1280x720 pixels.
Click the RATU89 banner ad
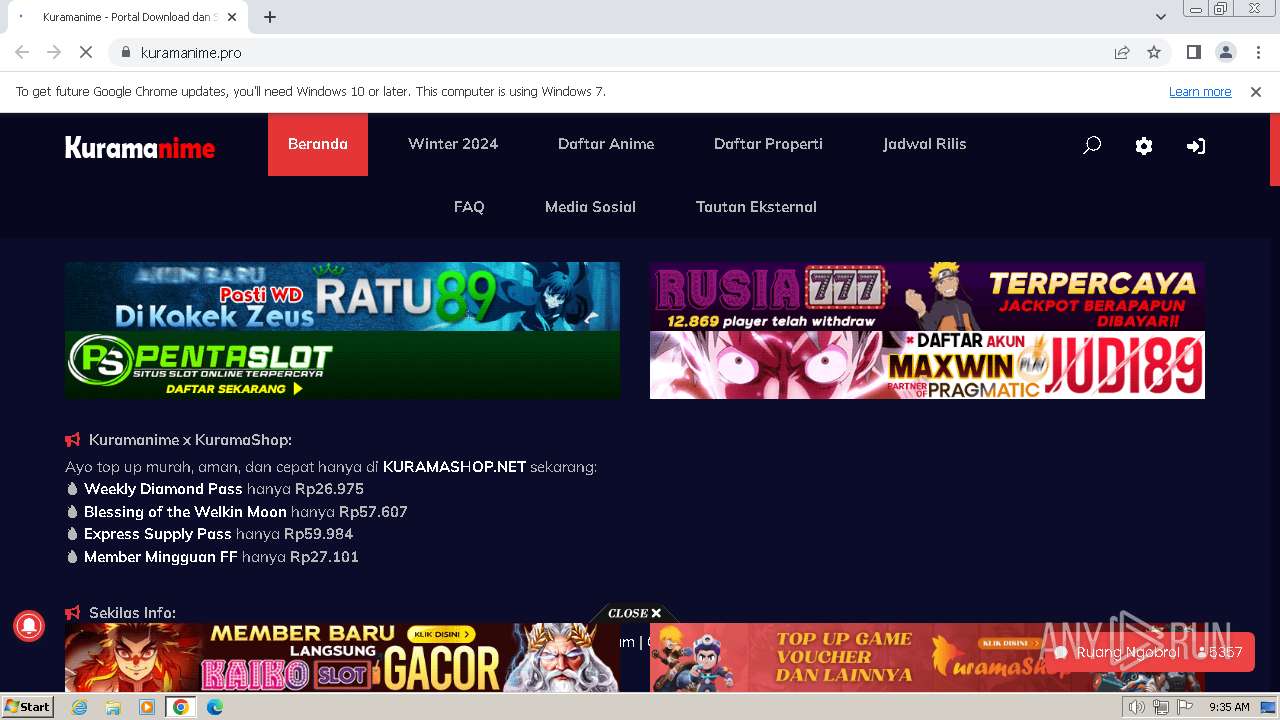point(342,296)
